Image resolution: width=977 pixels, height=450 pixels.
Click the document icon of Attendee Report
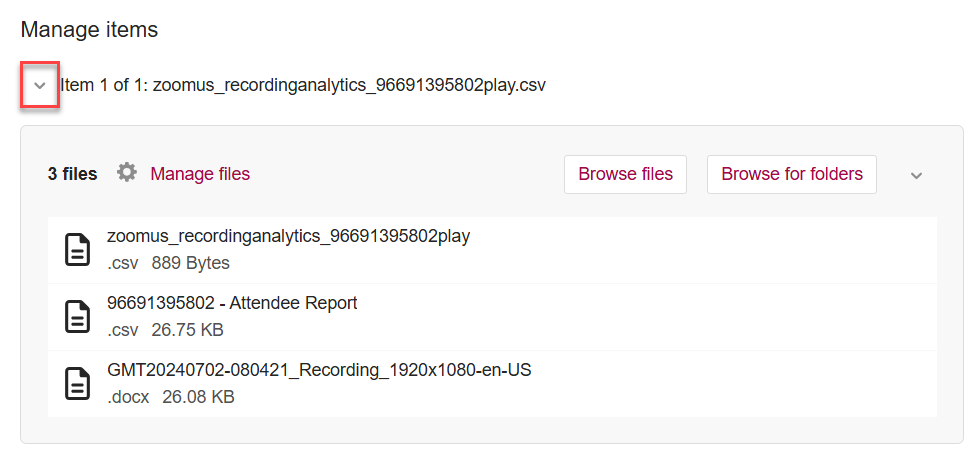point(78,316)
